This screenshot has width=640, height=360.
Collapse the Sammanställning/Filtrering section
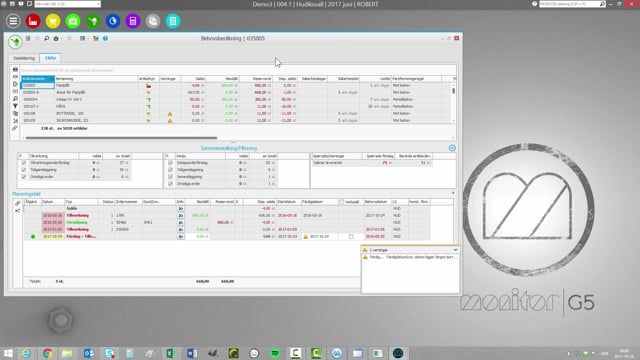pos(452,148)
